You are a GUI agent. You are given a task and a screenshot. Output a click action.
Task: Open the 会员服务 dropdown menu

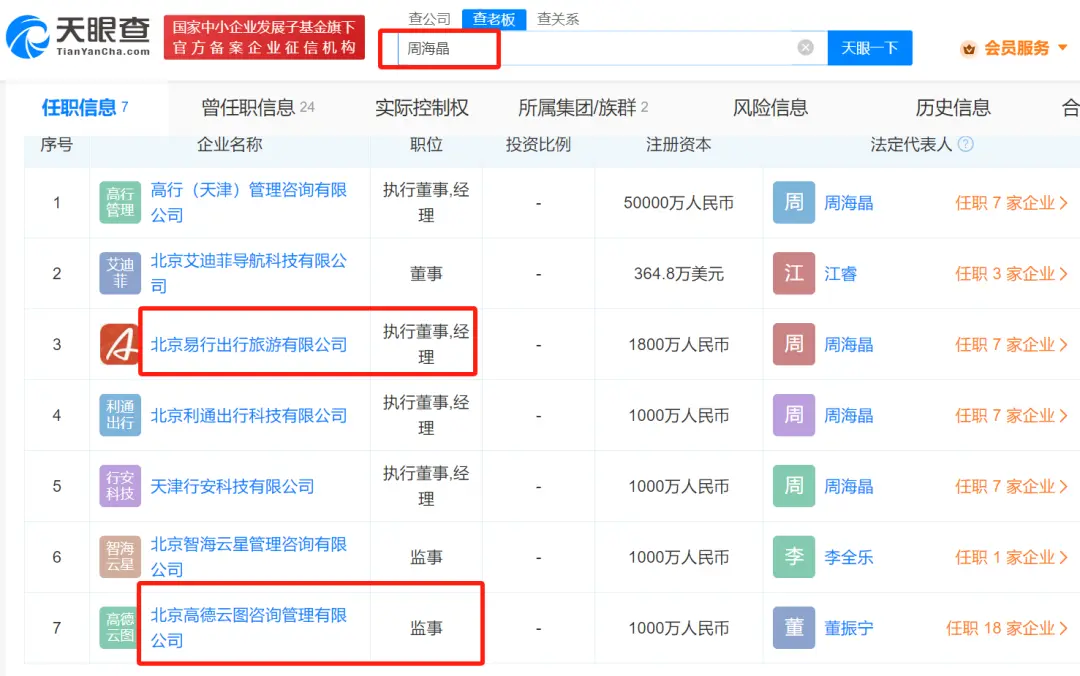click(1013, 48)
